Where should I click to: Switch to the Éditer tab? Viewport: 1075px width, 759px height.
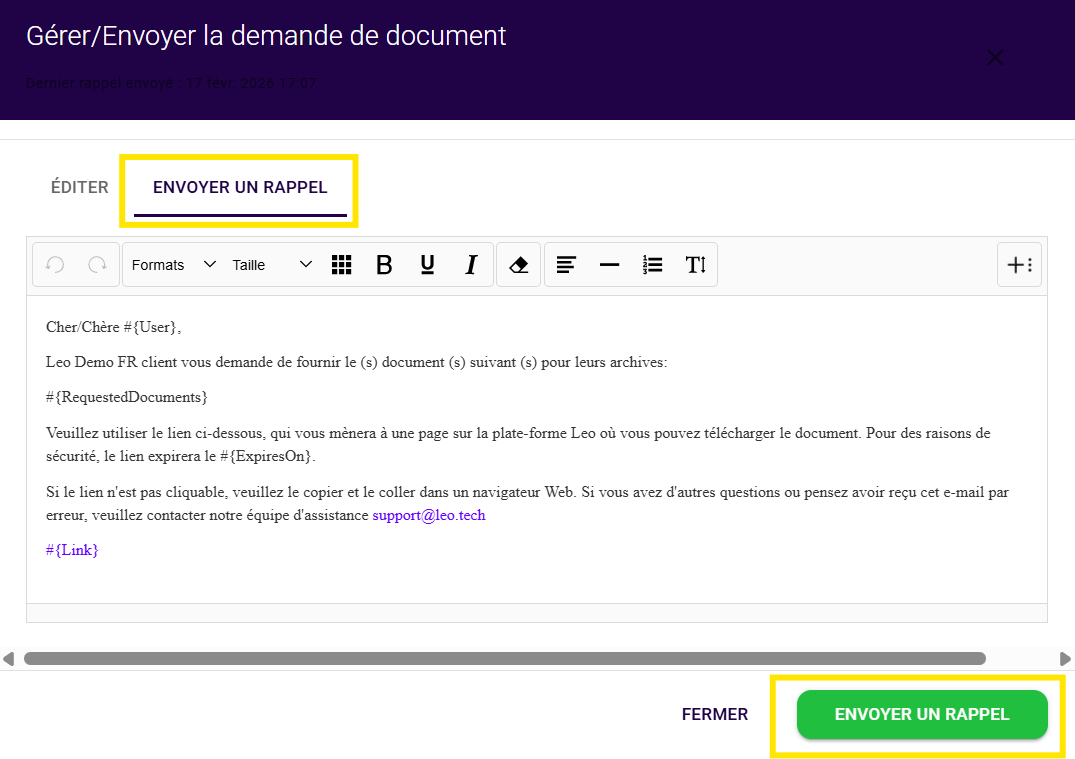(79, 188)
